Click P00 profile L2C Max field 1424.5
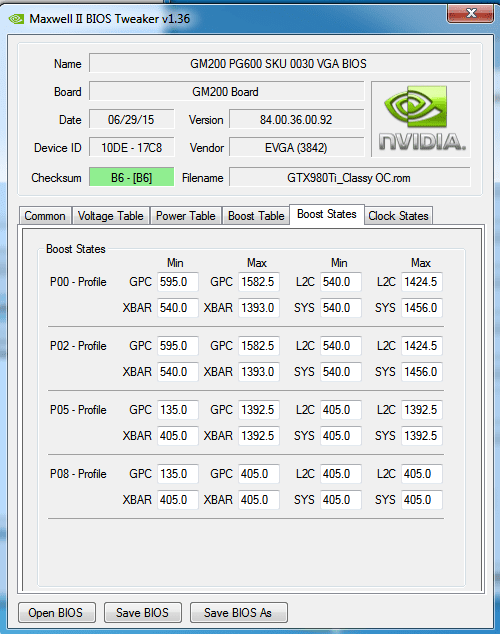500x634 pixels. tap(422, 282)
